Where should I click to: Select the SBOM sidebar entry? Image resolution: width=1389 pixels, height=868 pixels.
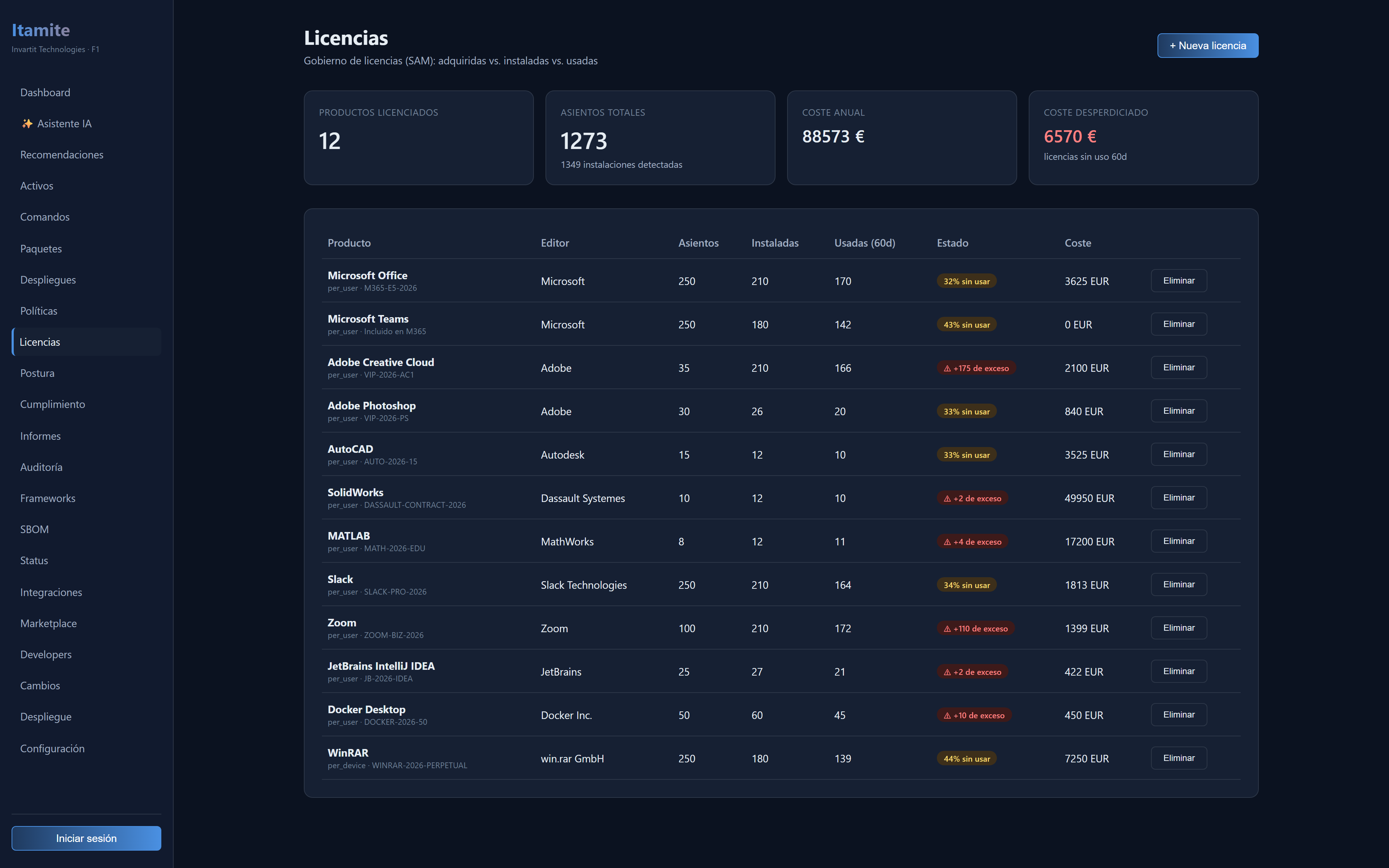click(34, 529)
